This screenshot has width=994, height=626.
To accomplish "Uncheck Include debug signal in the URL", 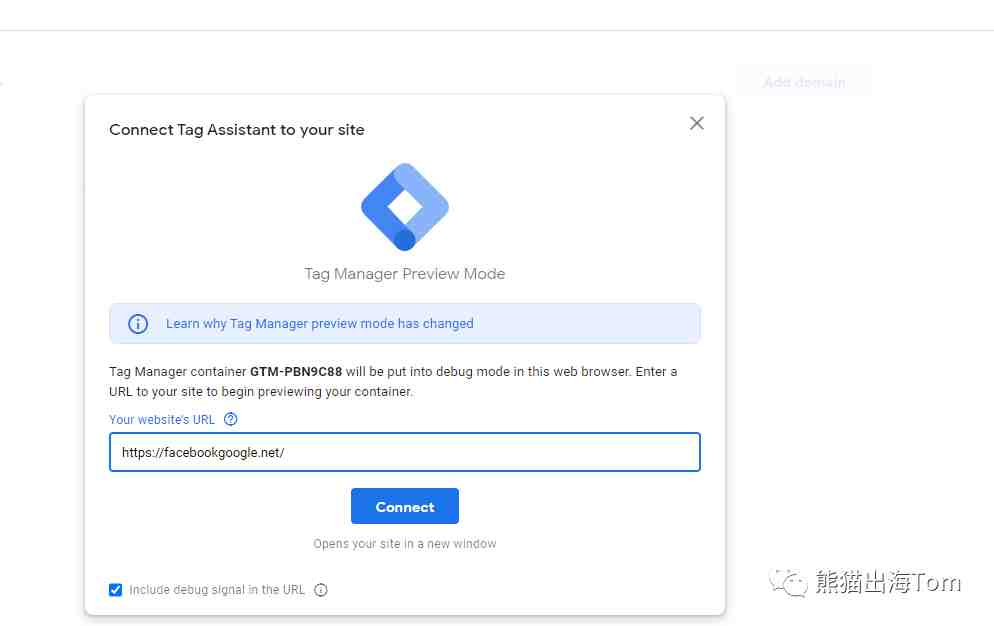I will (115, 590).
